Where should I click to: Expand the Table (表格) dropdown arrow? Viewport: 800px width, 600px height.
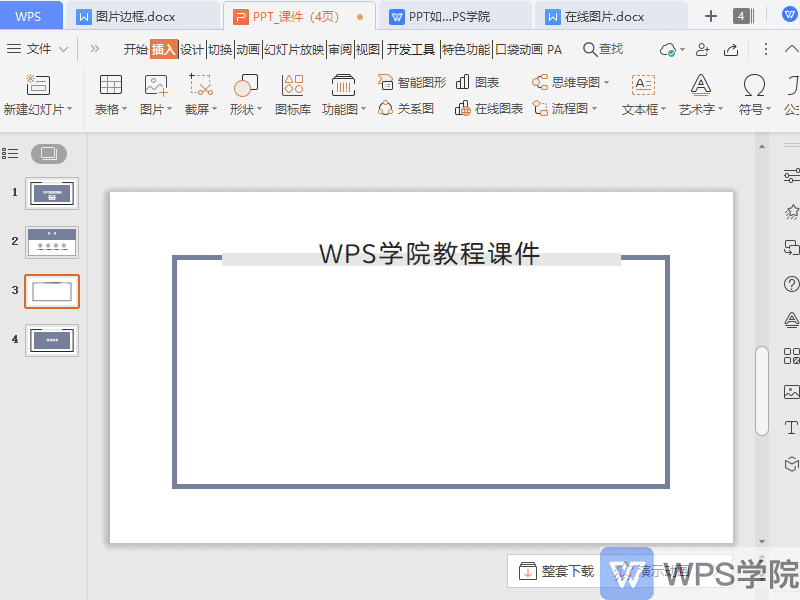[124, 109]
